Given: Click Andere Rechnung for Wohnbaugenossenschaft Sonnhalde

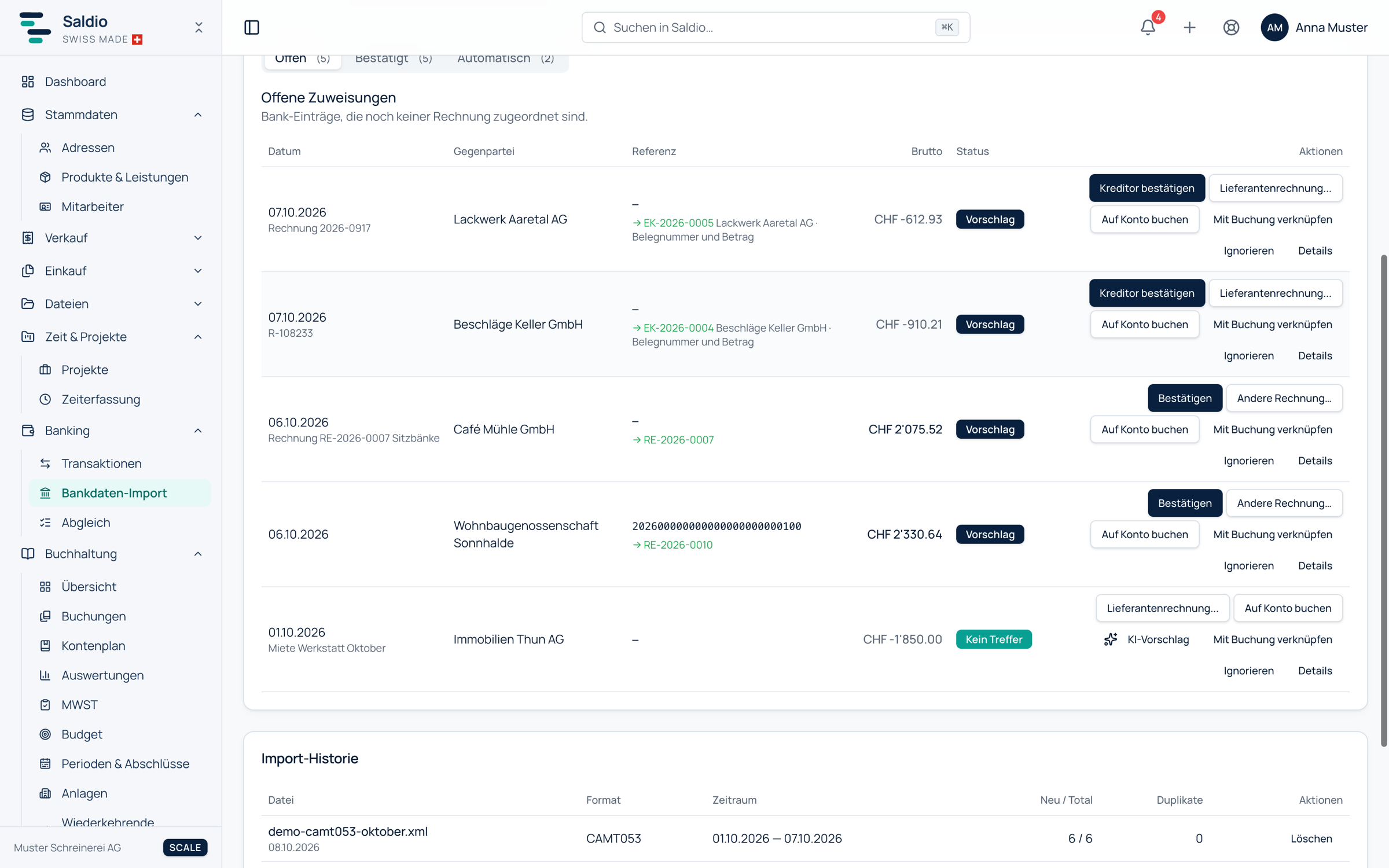Looking at the screenshot, I should click(1284, 503).
